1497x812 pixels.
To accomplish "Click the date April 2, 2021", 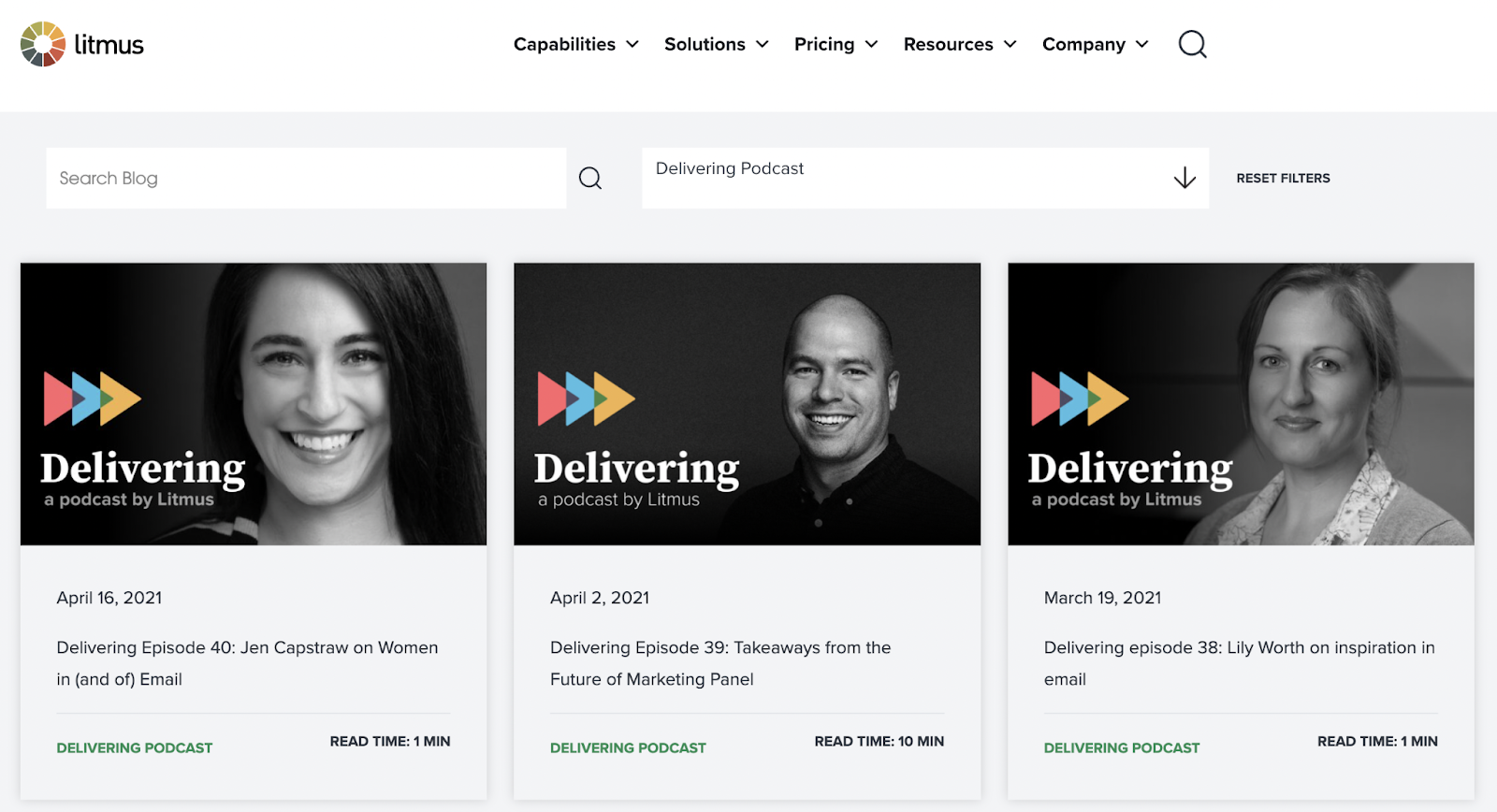I will [x=600, y=598].
